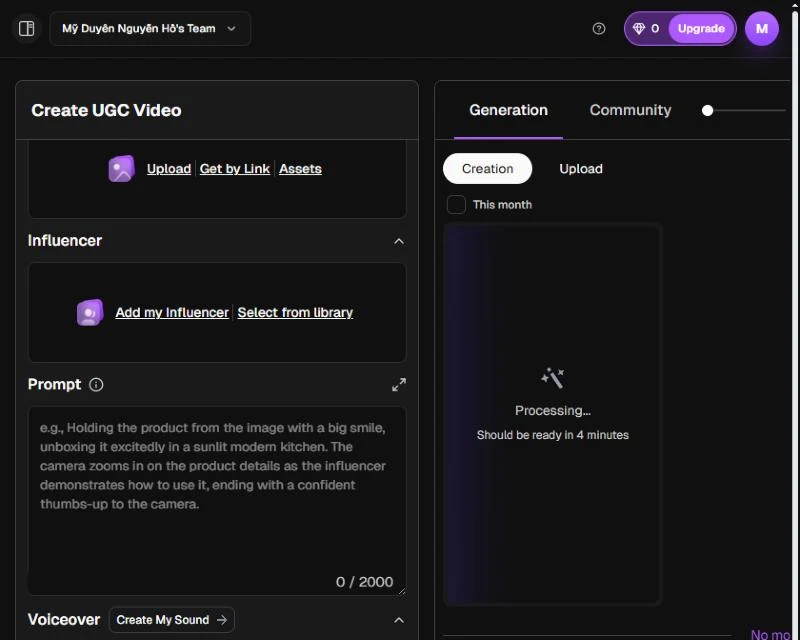The width and height of the screenshot is (800, 640).
Task: Click the purple image upload icon
Action: [x=121, y=168]
